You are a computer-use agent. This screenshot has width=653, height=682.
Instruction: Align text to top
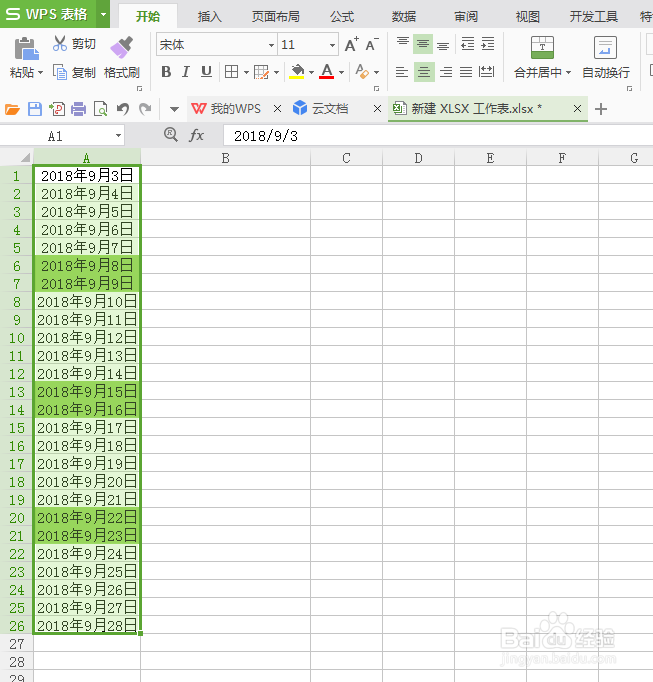click(x=403, y=44)
